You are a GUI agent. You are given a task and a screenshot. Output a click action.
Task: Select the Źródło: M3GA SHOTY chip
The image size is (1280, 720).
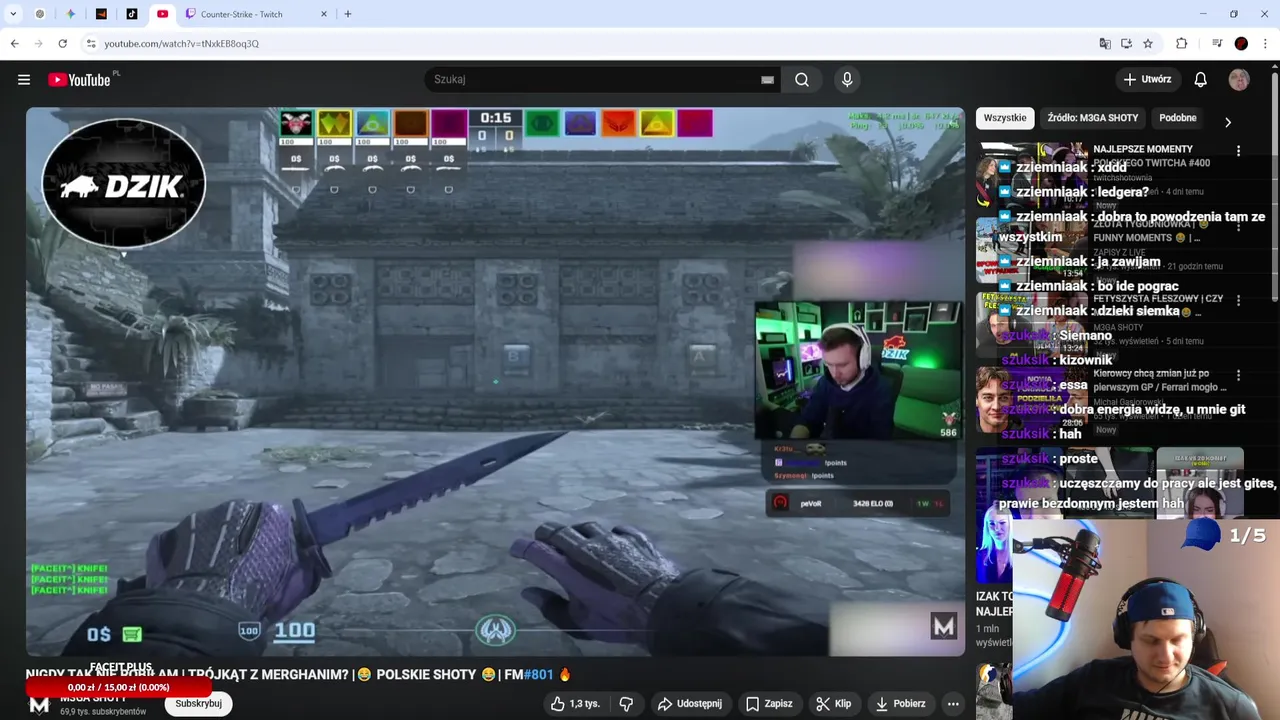pos(1093,118)
